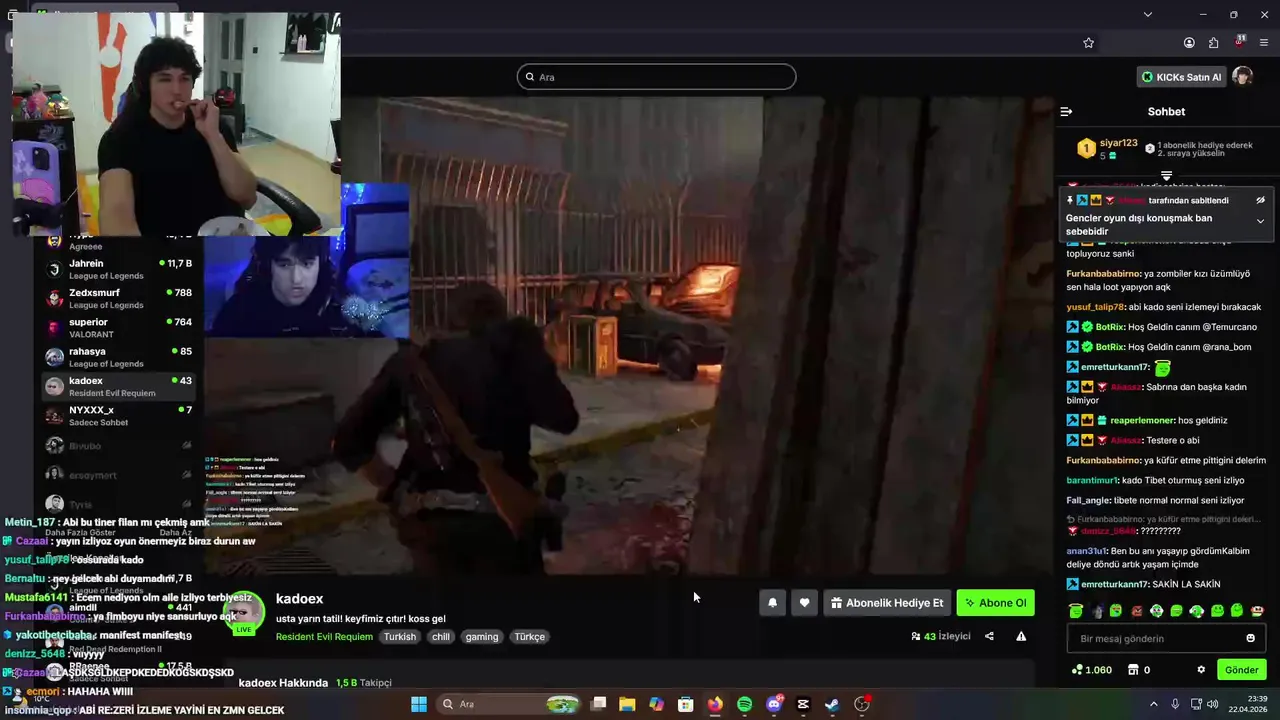This screenshot has height=720, width=1280.
Task: Open the chat shop icon
Action: (1133, 670)
